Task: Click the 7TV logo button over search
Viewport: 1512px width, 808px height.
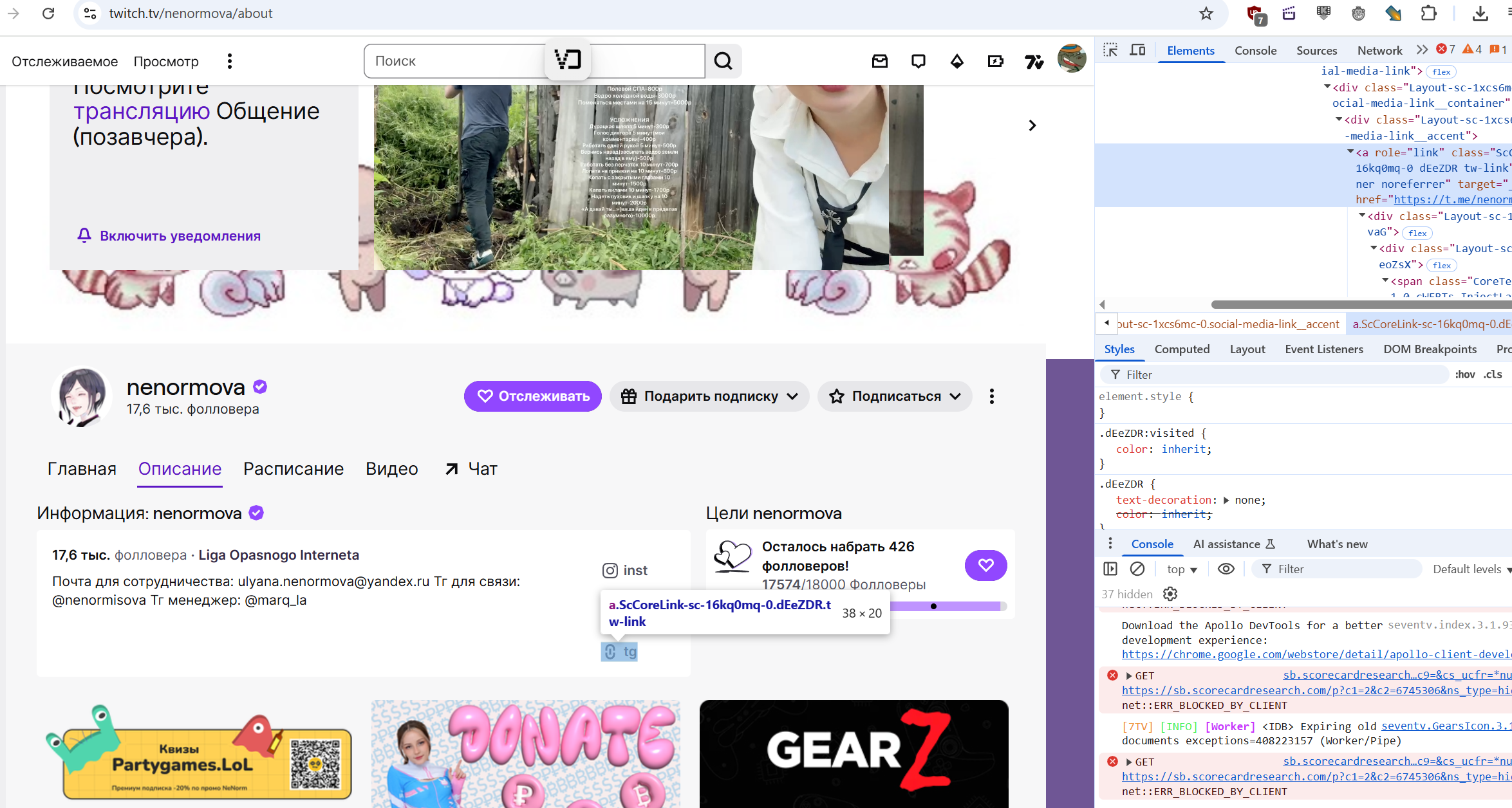Action: [x=568, y=60]
